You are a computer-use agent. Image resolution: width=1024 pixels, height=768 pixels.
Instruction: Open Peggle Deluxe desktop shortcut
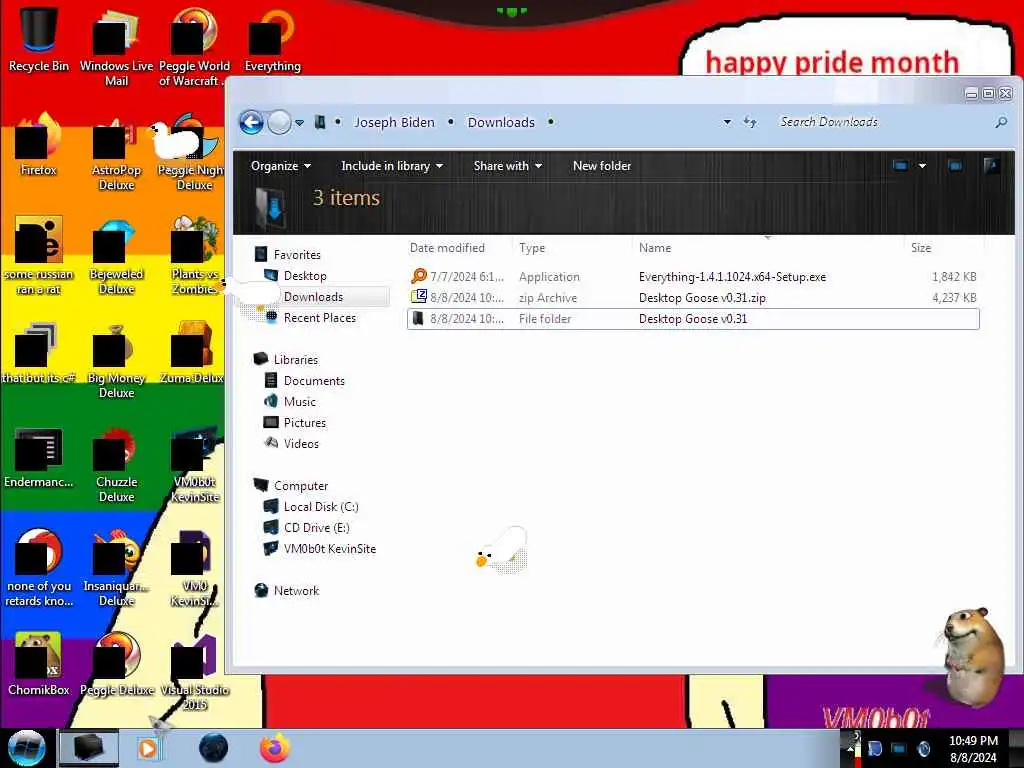pyautogui.click(x=116, y=664)
